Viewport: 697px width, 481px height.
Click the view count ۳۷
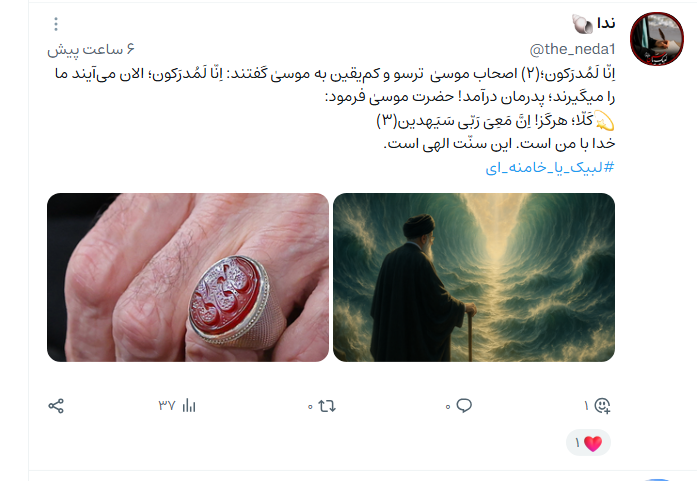click(167, 405)
